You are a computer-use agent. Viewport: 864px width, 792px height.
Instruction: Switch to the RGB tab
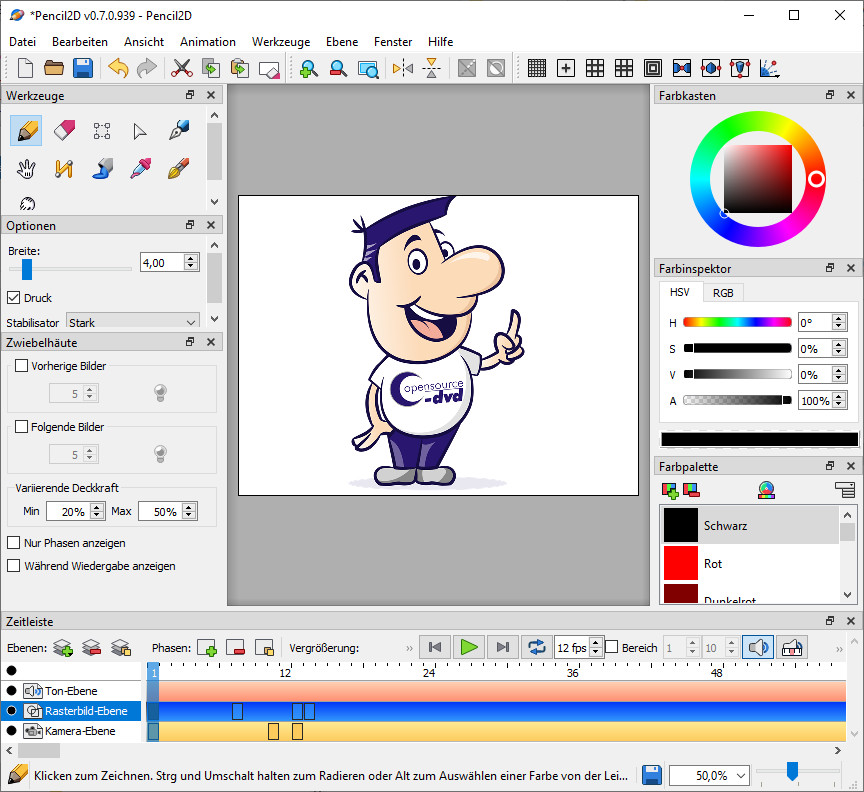click(722, 293)
